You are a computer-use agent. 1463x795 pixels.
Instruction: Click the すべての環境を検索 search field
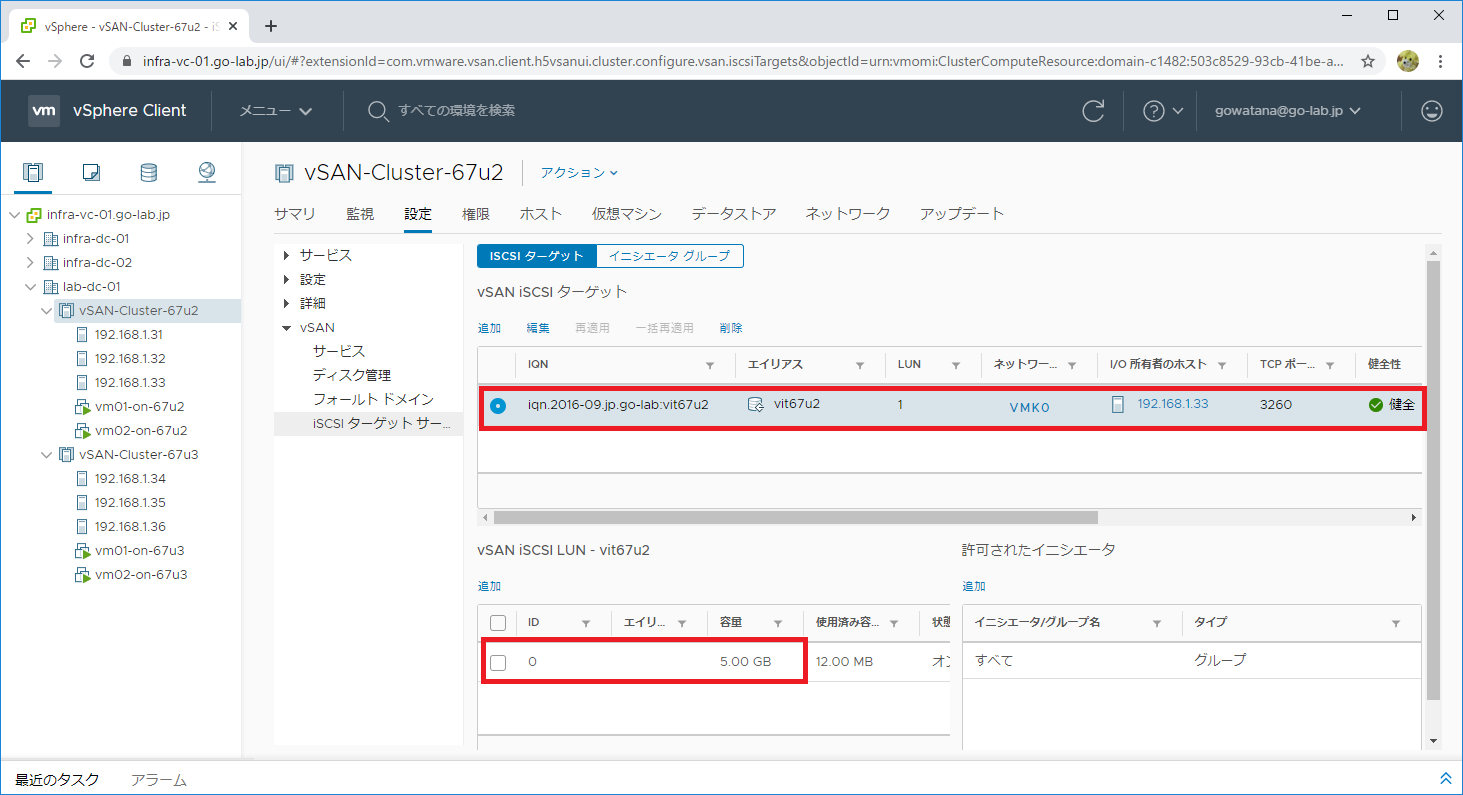coord(457,111)
